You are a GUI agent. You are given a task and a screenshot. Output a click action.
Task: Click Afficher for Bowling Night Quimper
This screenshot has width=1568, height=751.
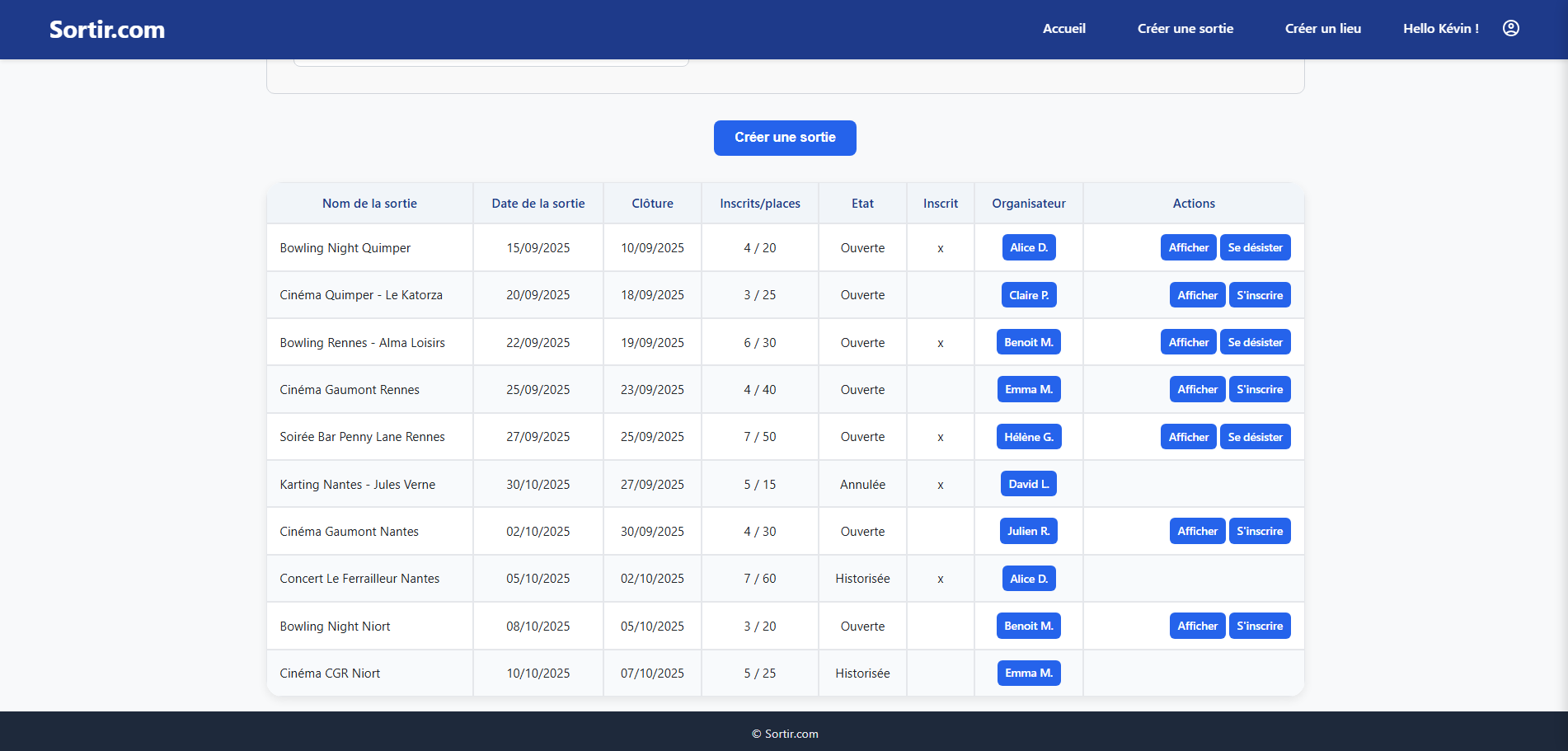[x=1188, y=247]
